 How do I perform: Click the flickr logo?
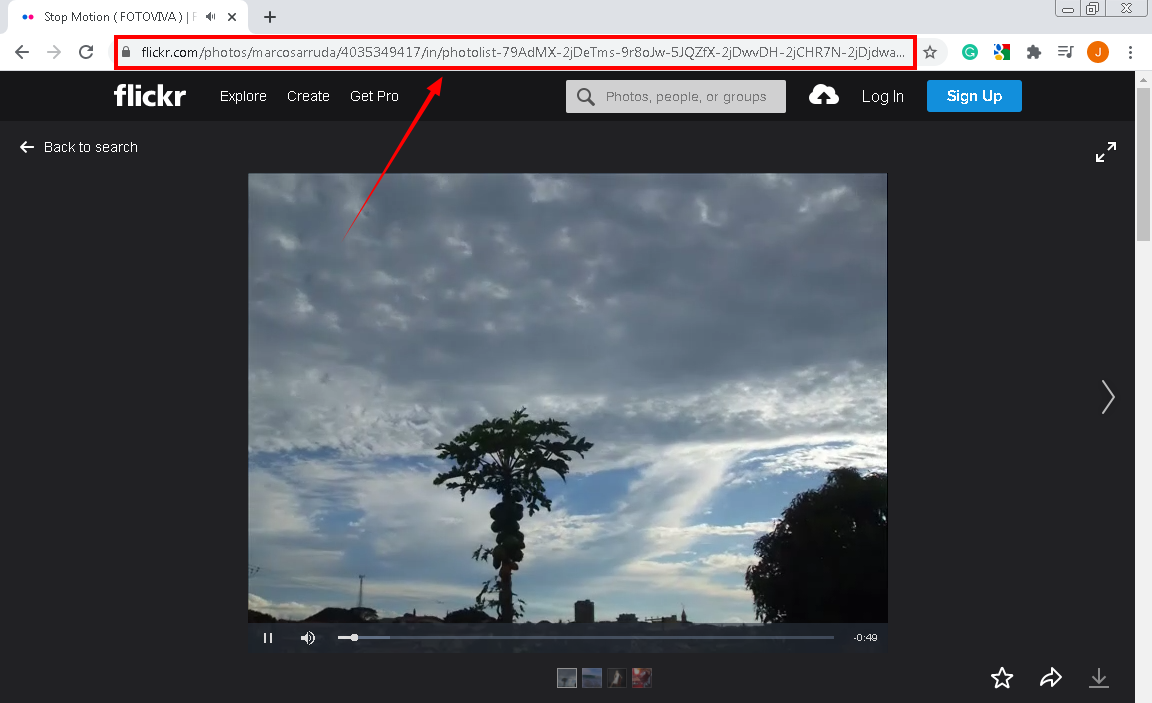tap(149, 95)
